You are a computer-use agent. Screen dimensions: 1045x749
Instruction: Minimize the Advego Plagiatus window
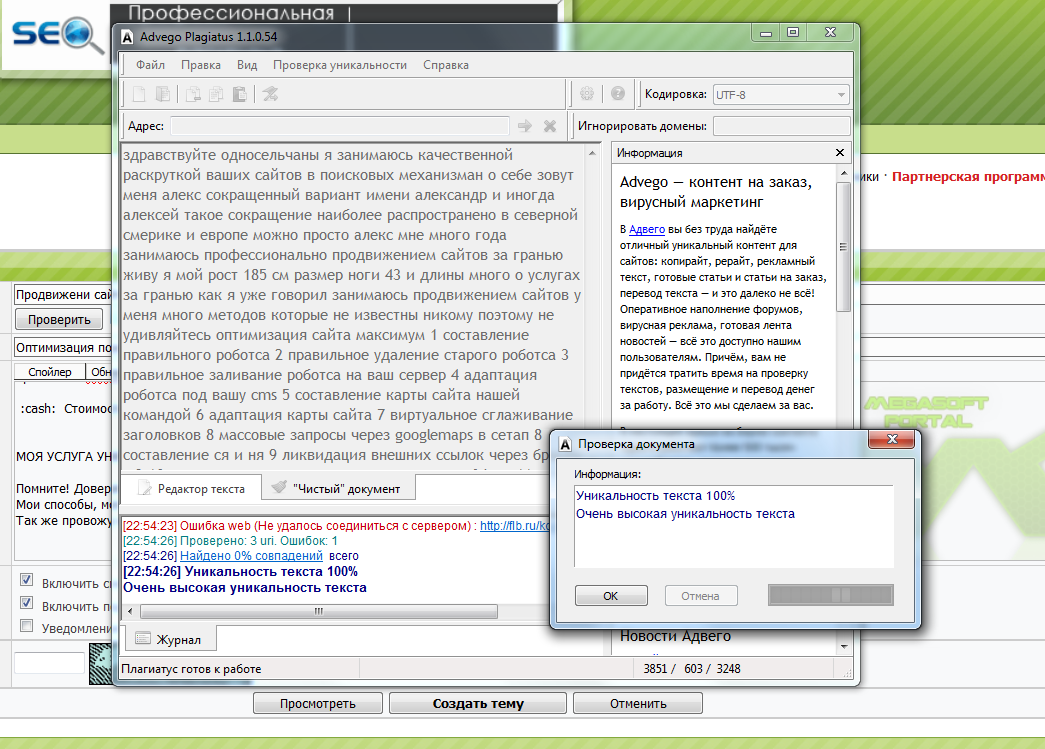pyautogui.click(x=766, y=33)
